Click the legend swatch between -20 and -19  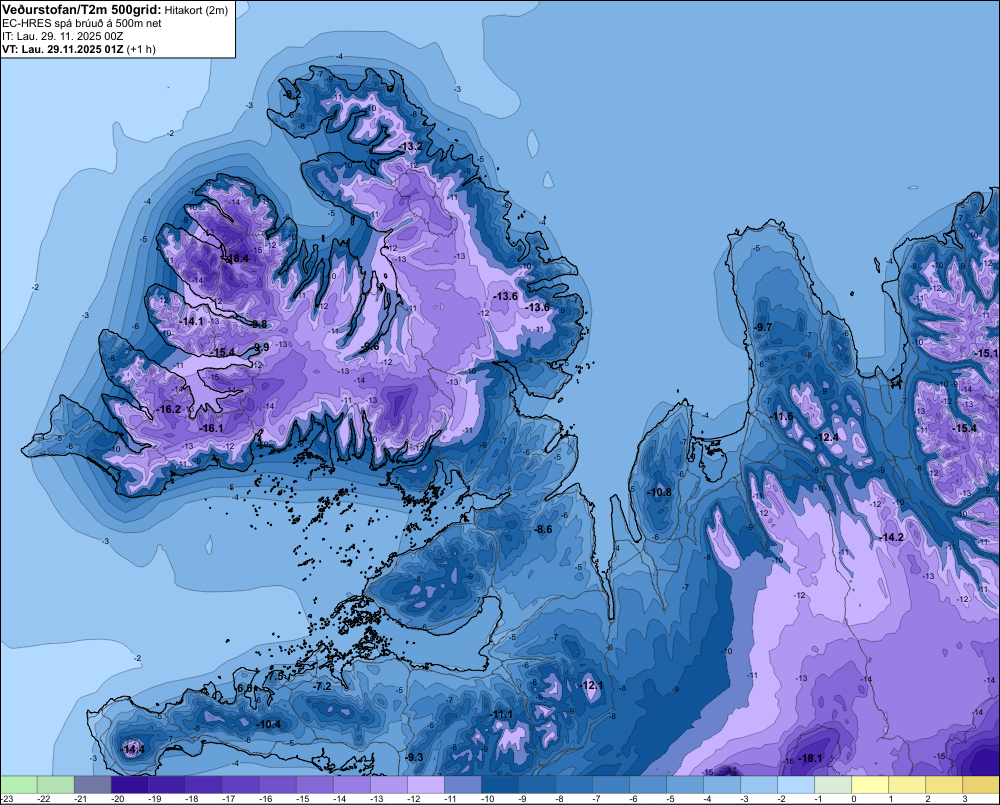129,784
